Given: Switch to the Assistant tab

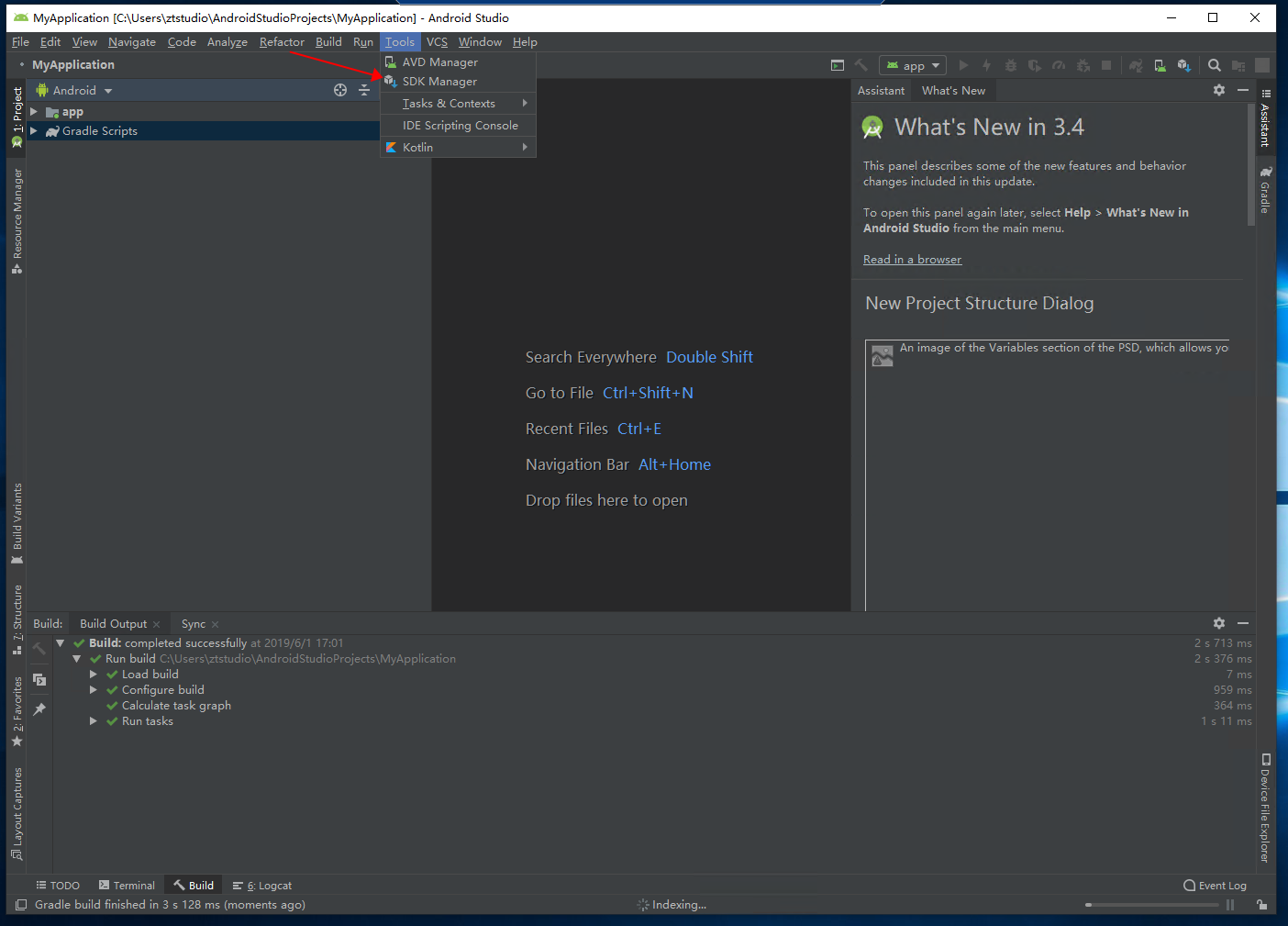Looking at the screenshot, I should 881,91.
